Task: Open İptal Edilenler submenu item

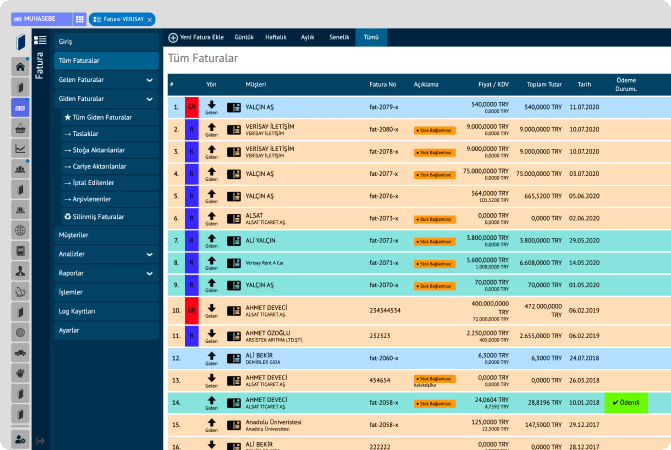Action: [x=110, y=183]
